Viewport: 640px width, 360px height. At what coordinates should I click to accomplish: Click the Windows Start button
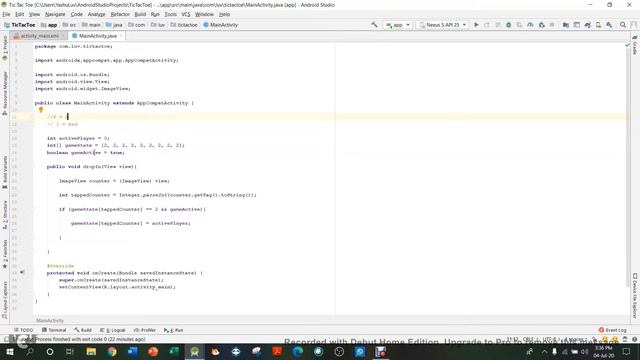10,351
